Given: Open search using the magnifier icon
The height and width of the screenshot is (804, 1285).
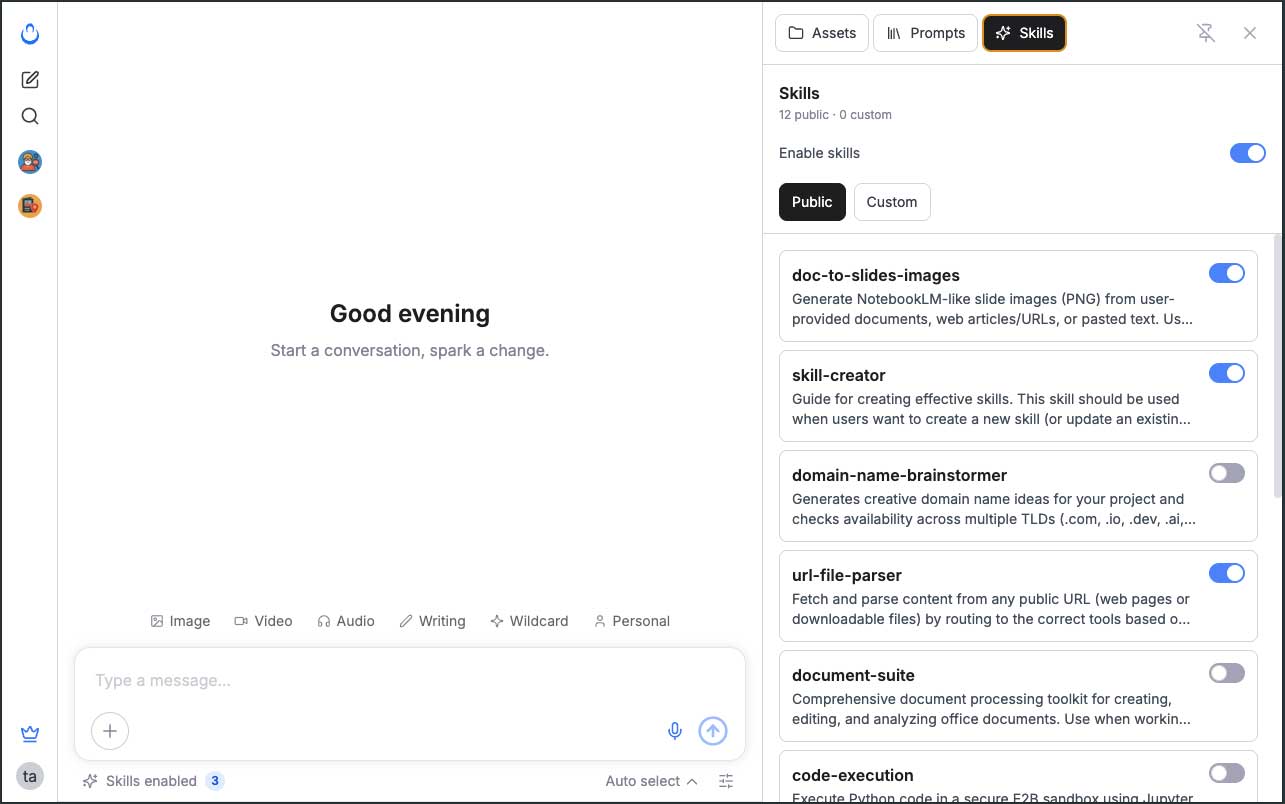Looking at the screenshot, I should click(x=30, y=116).
